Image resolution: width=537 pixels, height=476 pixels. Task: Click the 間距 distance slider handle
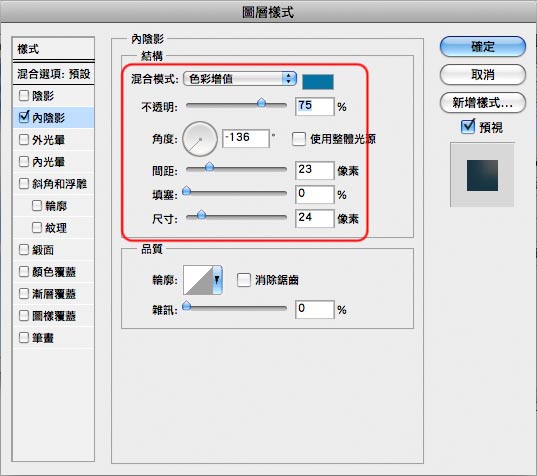(x=209, y=167)
